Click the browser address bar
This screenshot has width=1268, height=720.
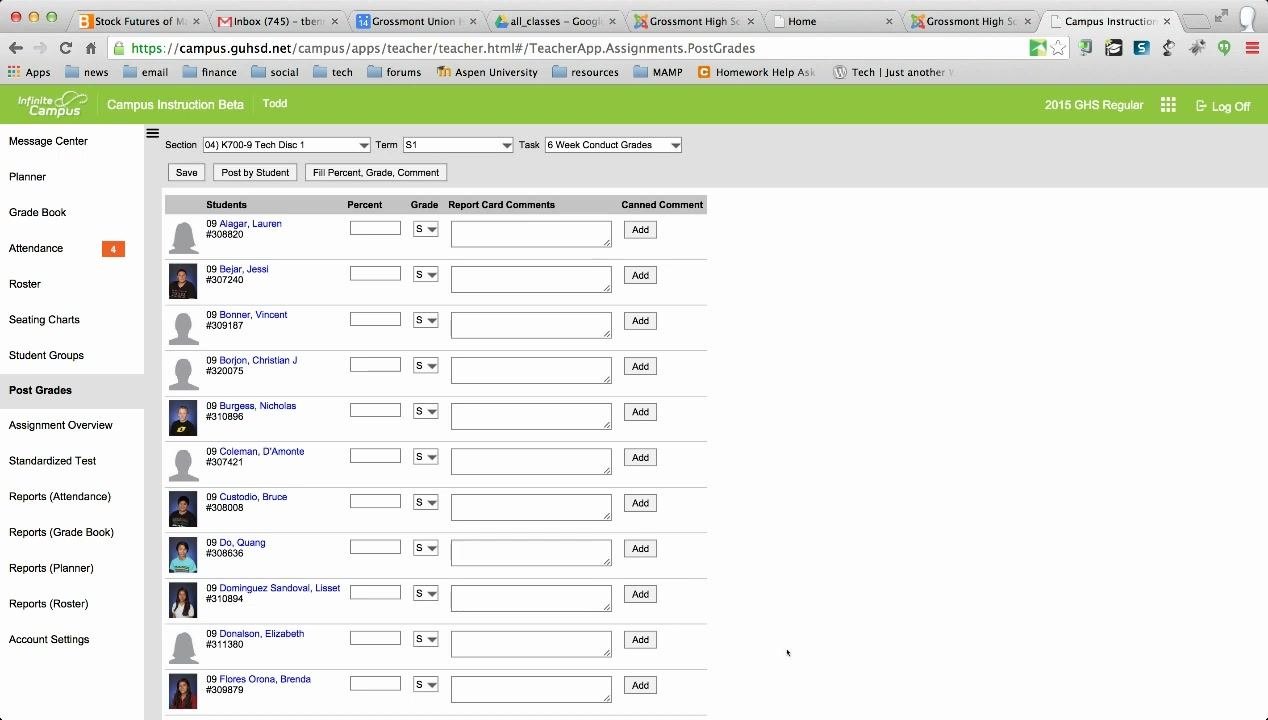coord(570,48)
